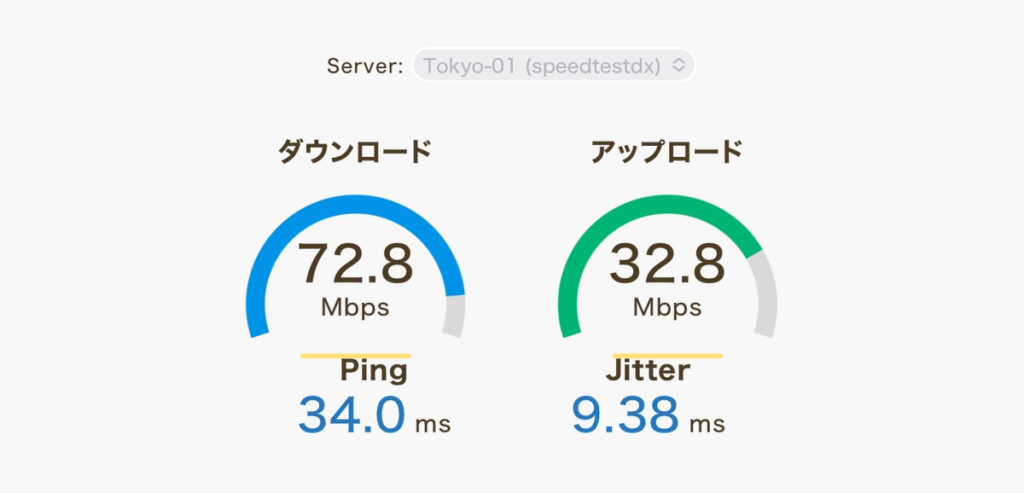Image resolution: width=1024 pixels, height=493 pixels.
Task: Click the gray remainder of download gauge
Action: click(x=454, y=316)
